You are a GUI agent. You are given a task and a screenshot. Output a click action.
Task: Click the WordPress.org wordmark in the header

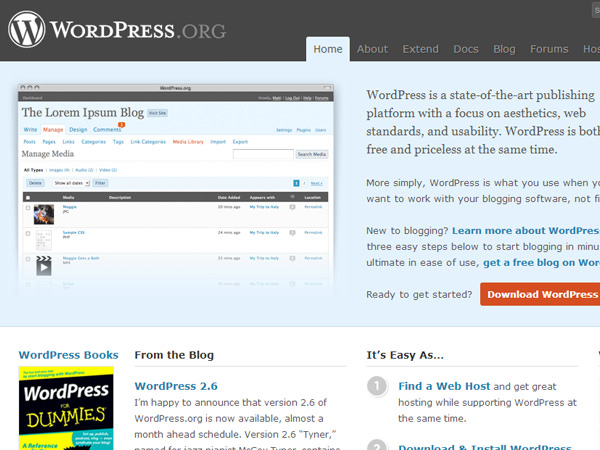click(138, 30)
